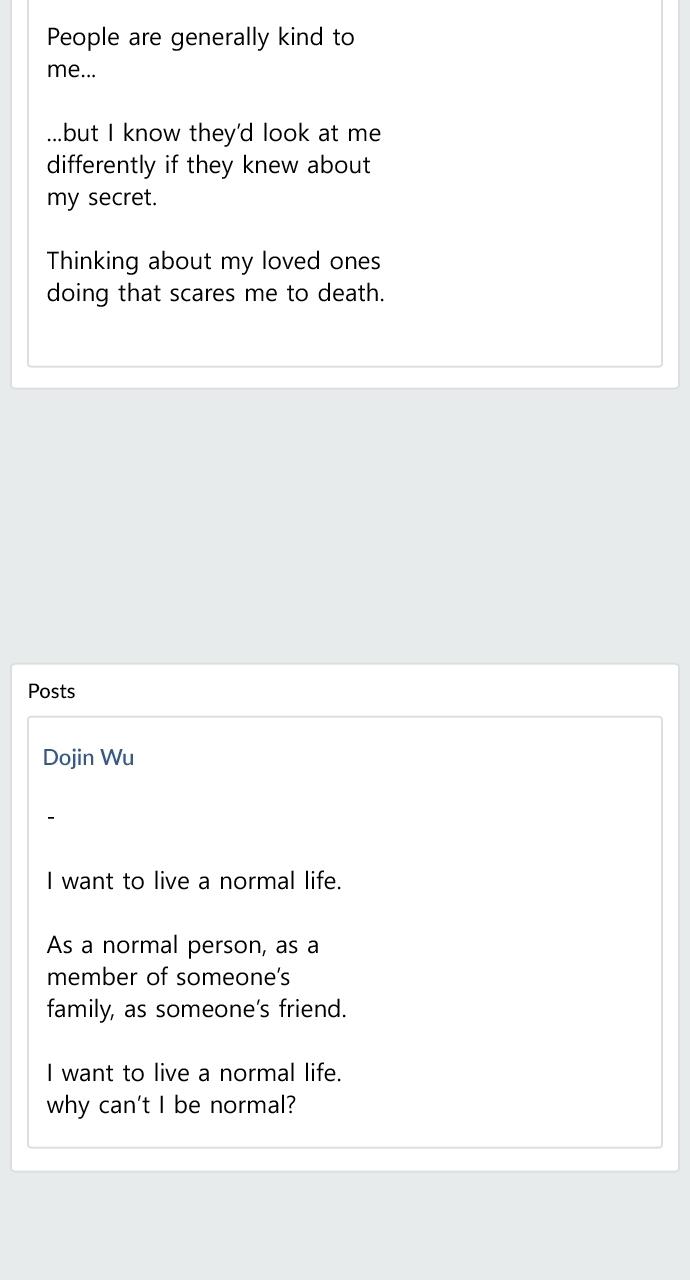
Task: Click the Posts section heading
Action: pos(52,691)
